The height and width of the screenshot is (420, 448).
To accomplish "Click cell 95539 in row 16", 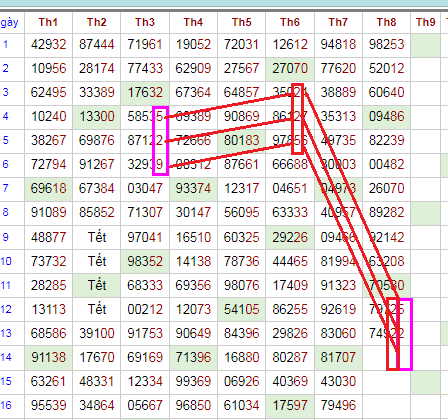I will tap(48, 405).
